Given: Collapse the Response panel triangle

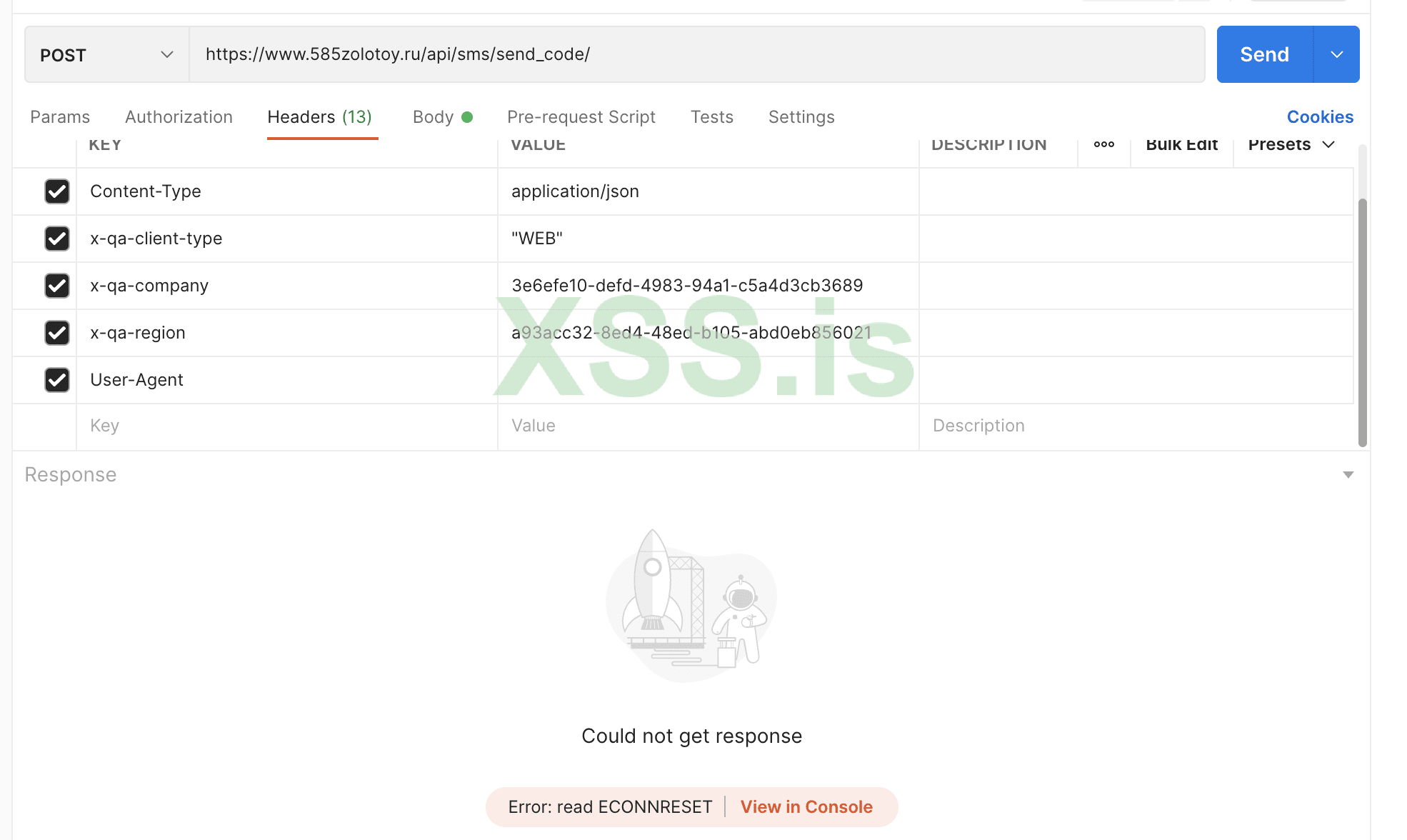Looking at the screenshot, I should (x=1348, y=475).
